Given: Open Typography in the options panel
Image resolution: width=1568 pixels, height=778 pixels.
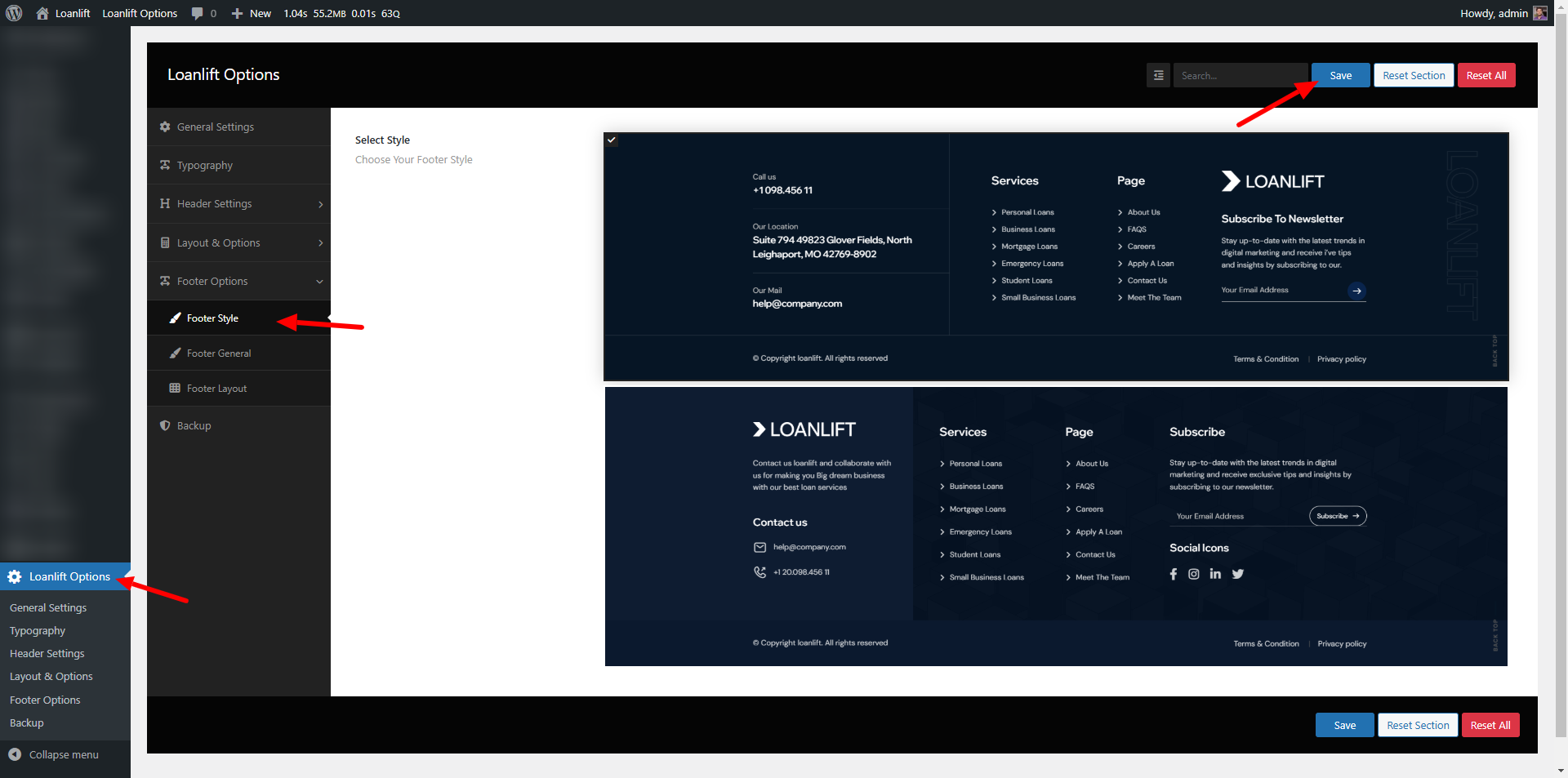Looking at the screenshot, I should click(x=205, y=165).
